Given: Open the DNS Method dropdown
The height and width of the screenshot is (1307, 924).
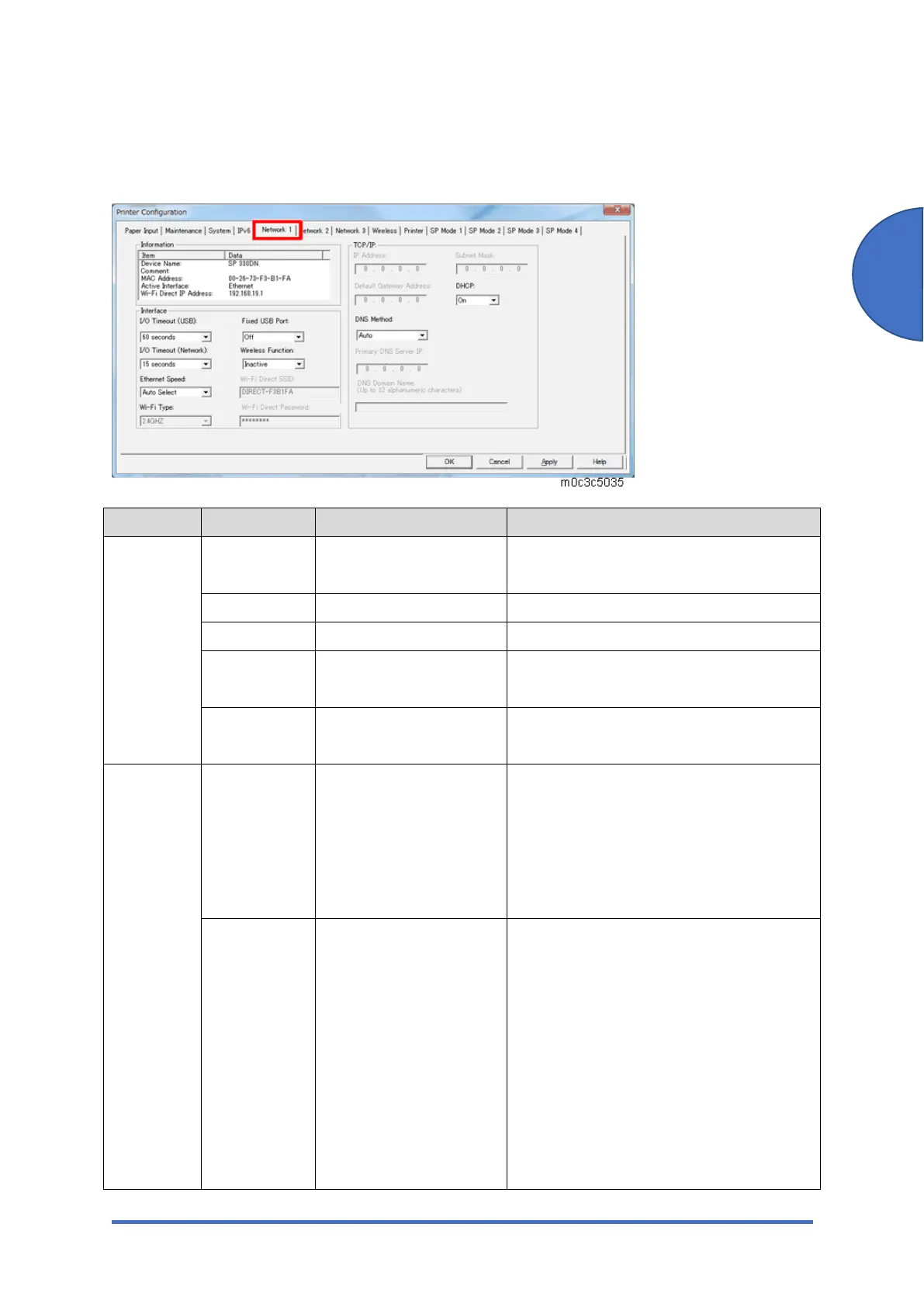Looking at the screenshot, I should pos(392,335).
